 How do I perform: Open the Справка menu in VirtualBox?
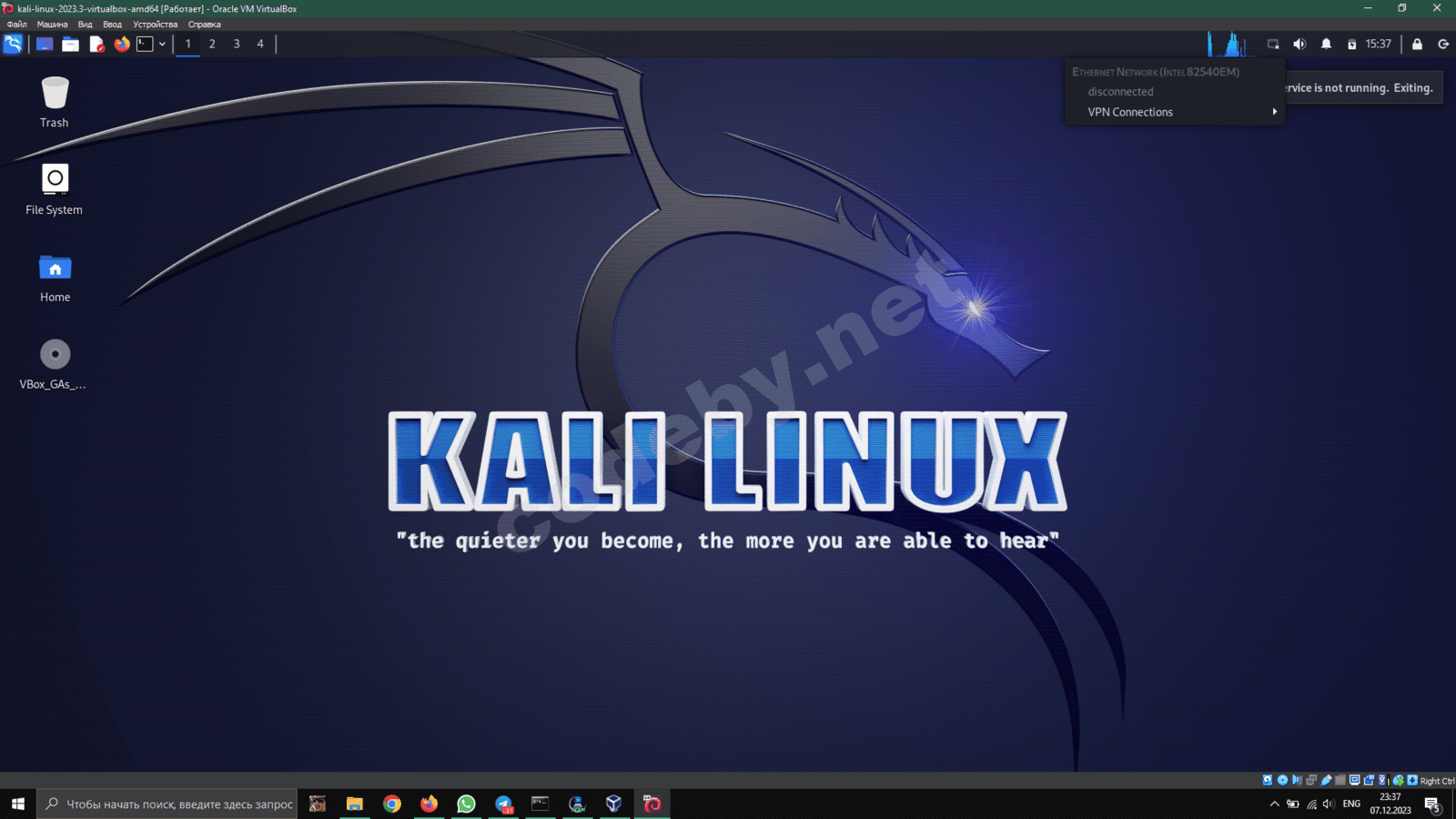tap(204, 25)
